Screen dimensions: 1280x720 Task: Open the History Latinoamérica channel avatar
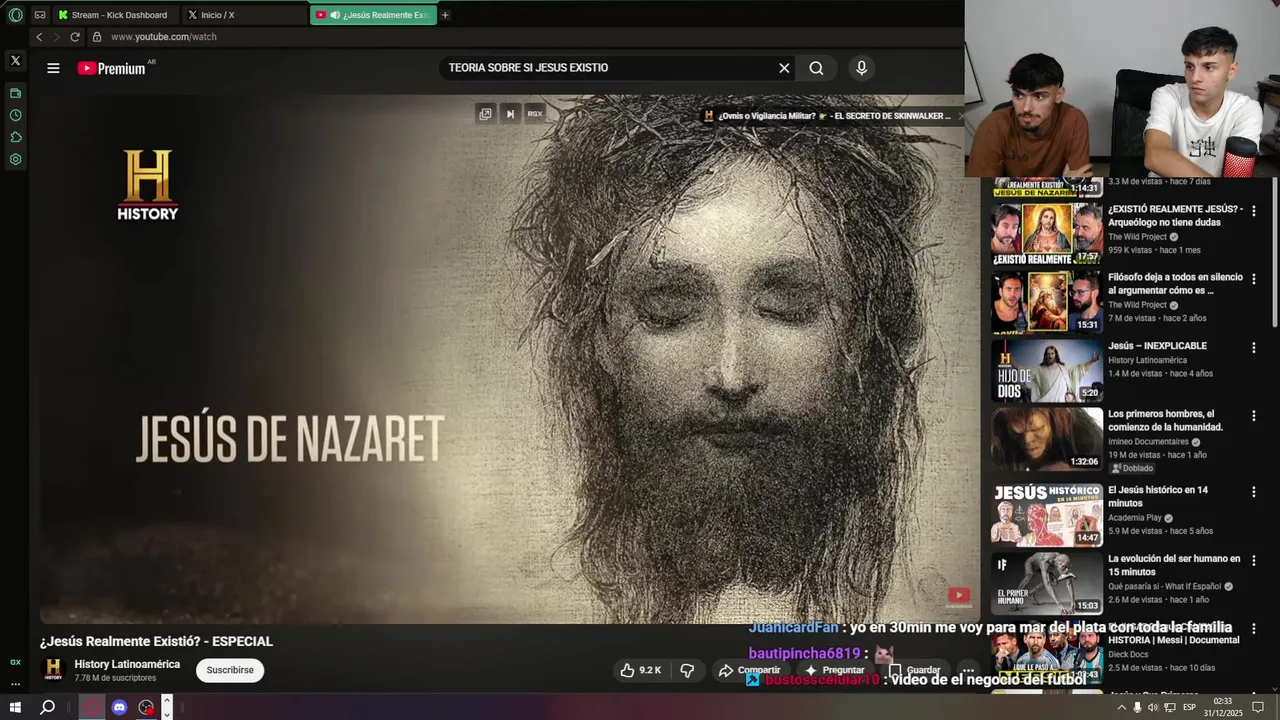pyautogui.click(x=54, y=670)
